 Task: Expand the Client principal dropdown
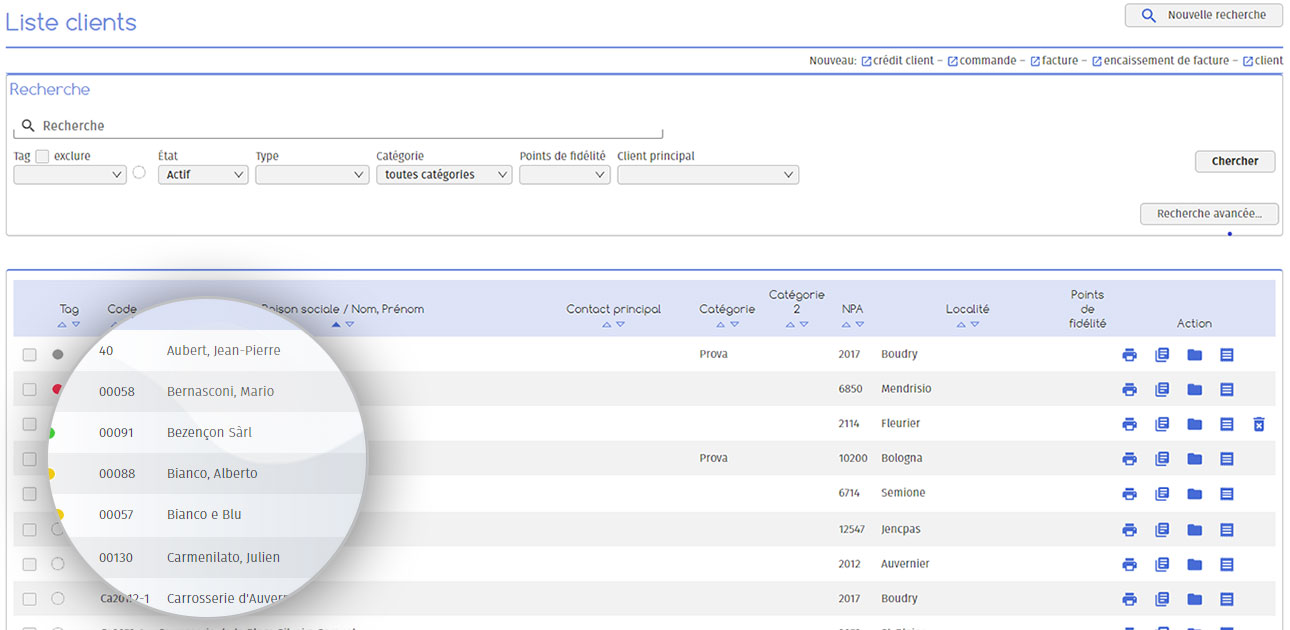pos(707,174)
